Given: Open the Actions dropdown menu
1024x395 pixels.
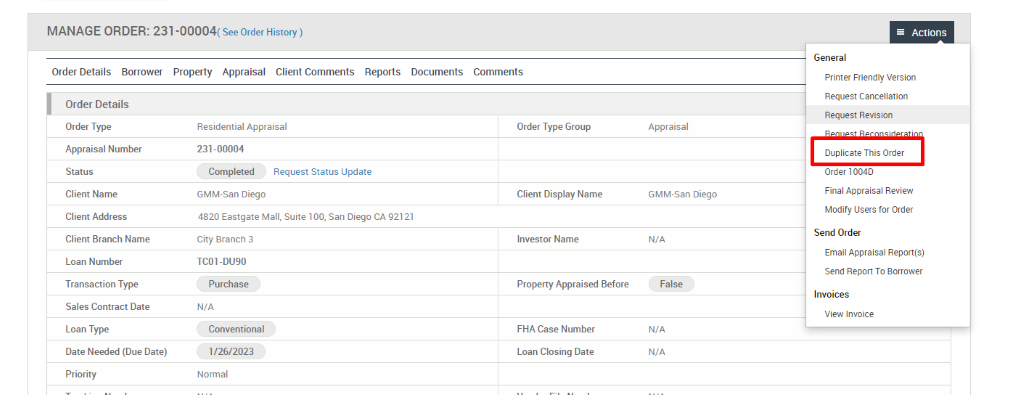Looking at the screenshot, I should tap(921, 32).
